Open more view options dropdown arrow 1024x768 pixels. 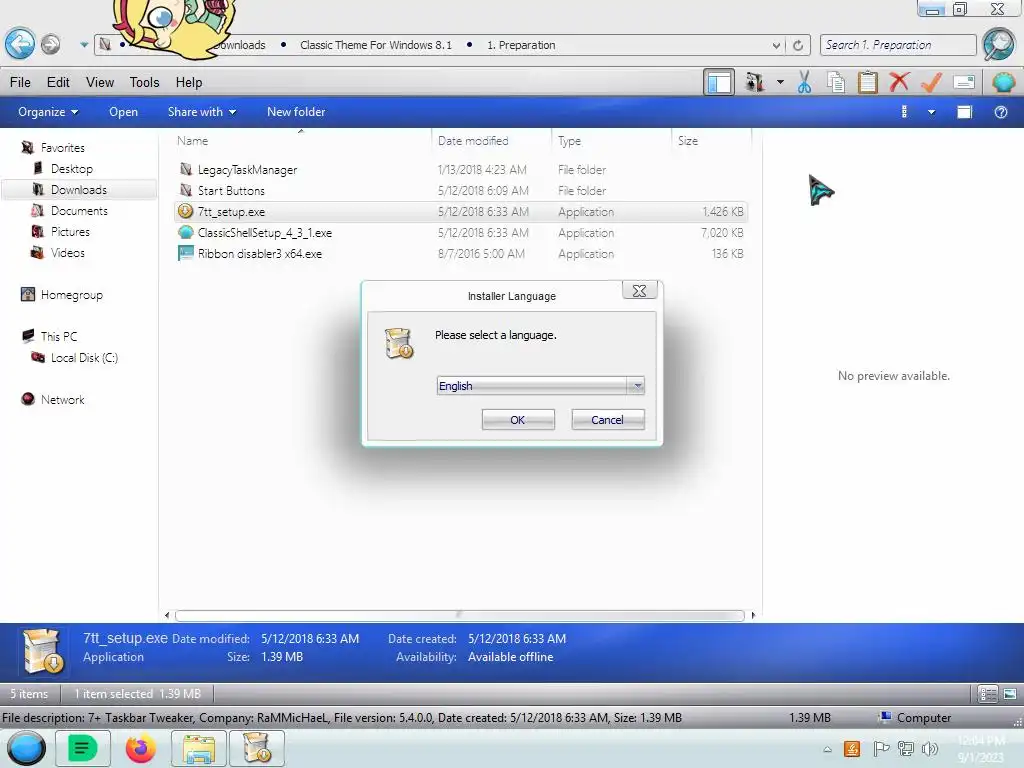point(932,112)
